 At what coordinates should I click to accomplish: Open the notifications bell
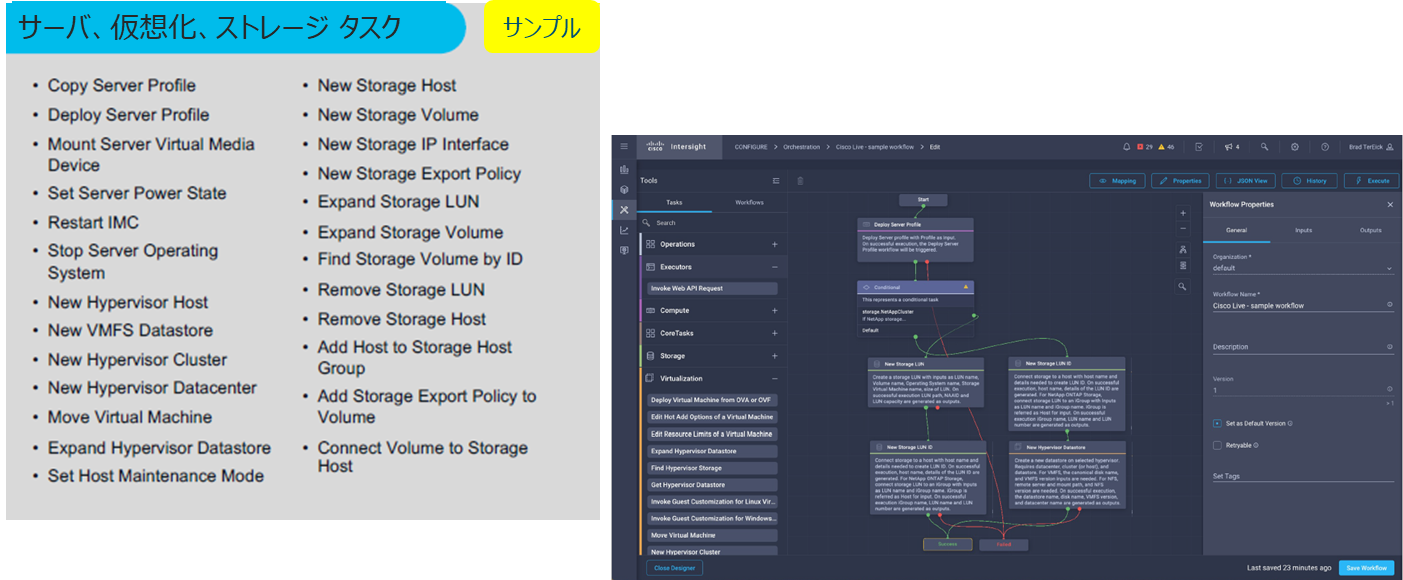click(x=1127, y=147)
